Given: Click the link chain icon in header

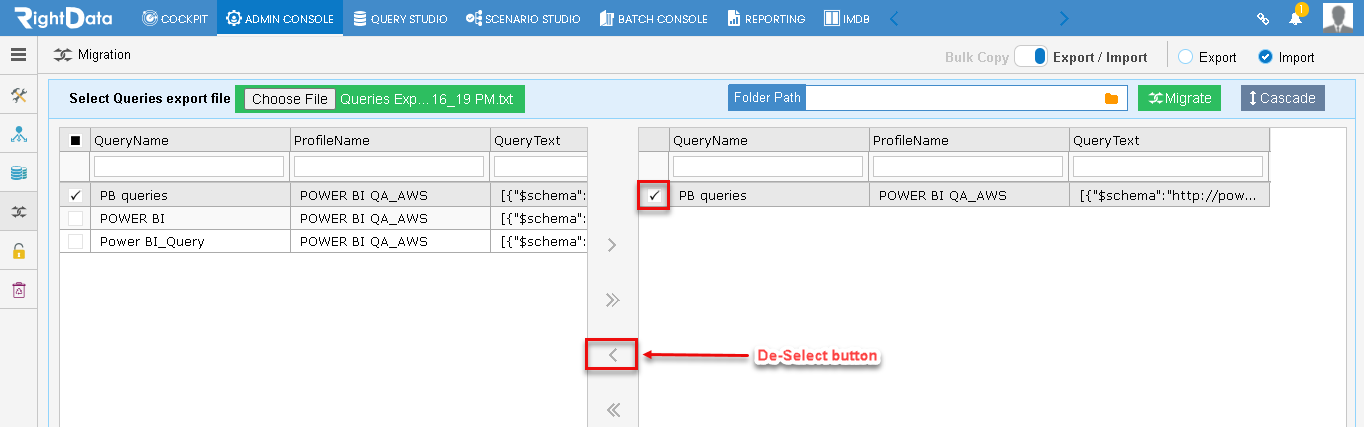Looking at the screenshot, I should click(1263, 18).
